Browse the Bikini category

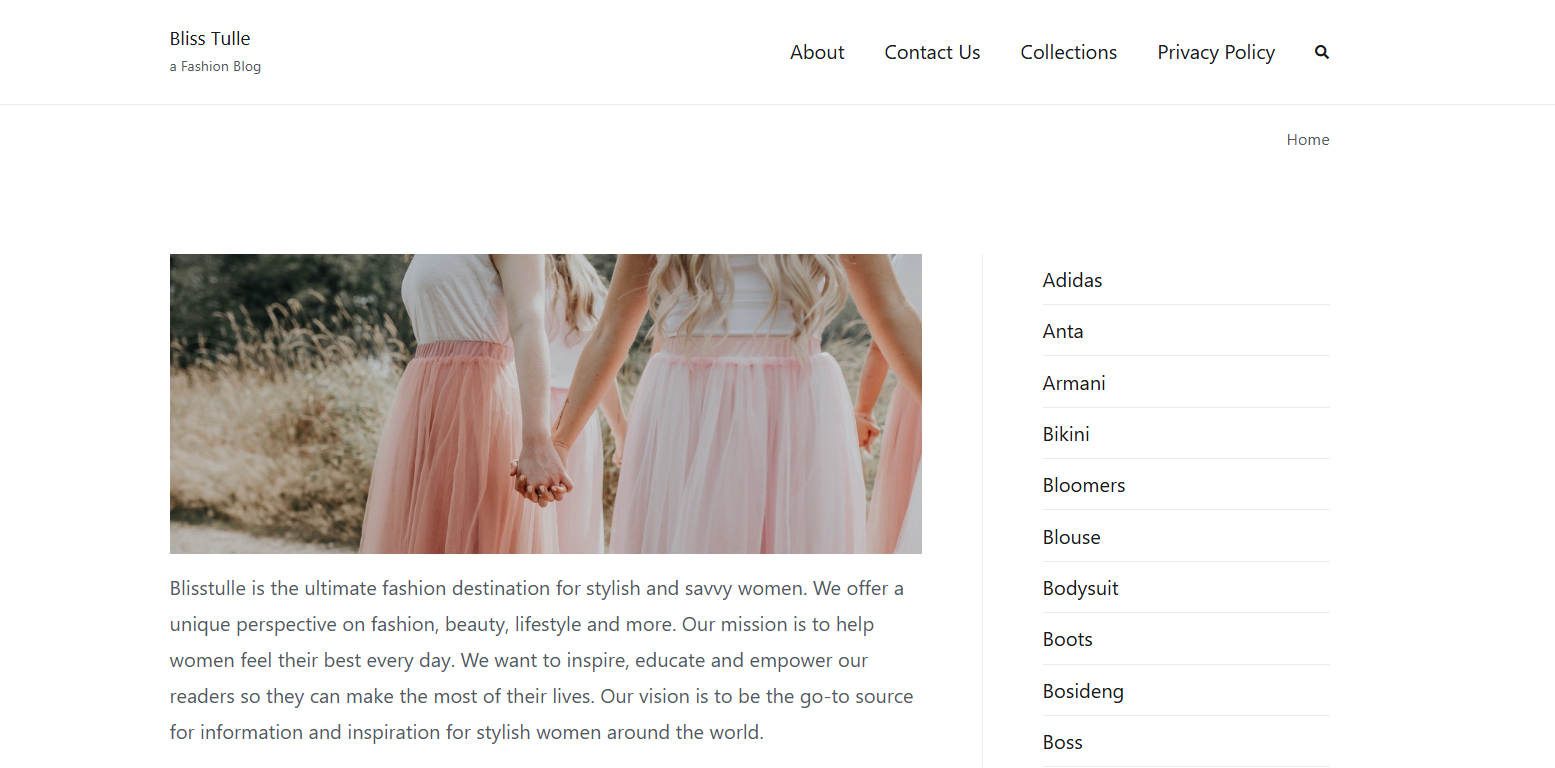point(1065,434)
